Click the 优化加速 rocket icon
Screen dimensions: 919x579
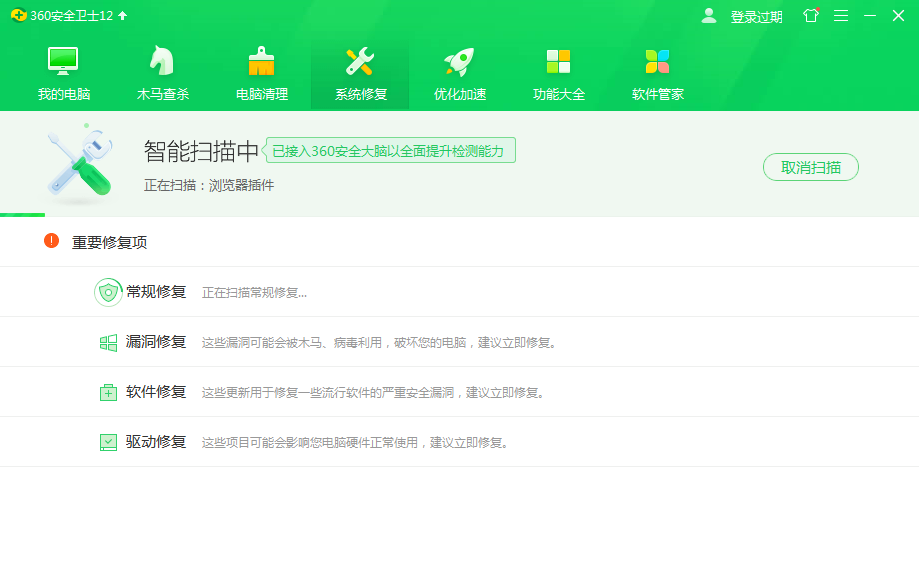[459, 62]
